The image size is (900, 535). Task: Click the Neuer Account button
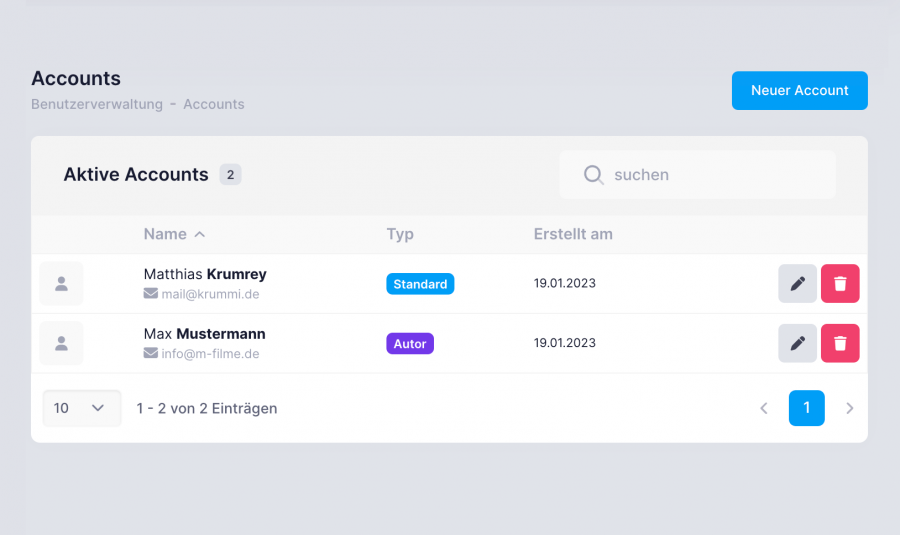[x=800, y=91]
